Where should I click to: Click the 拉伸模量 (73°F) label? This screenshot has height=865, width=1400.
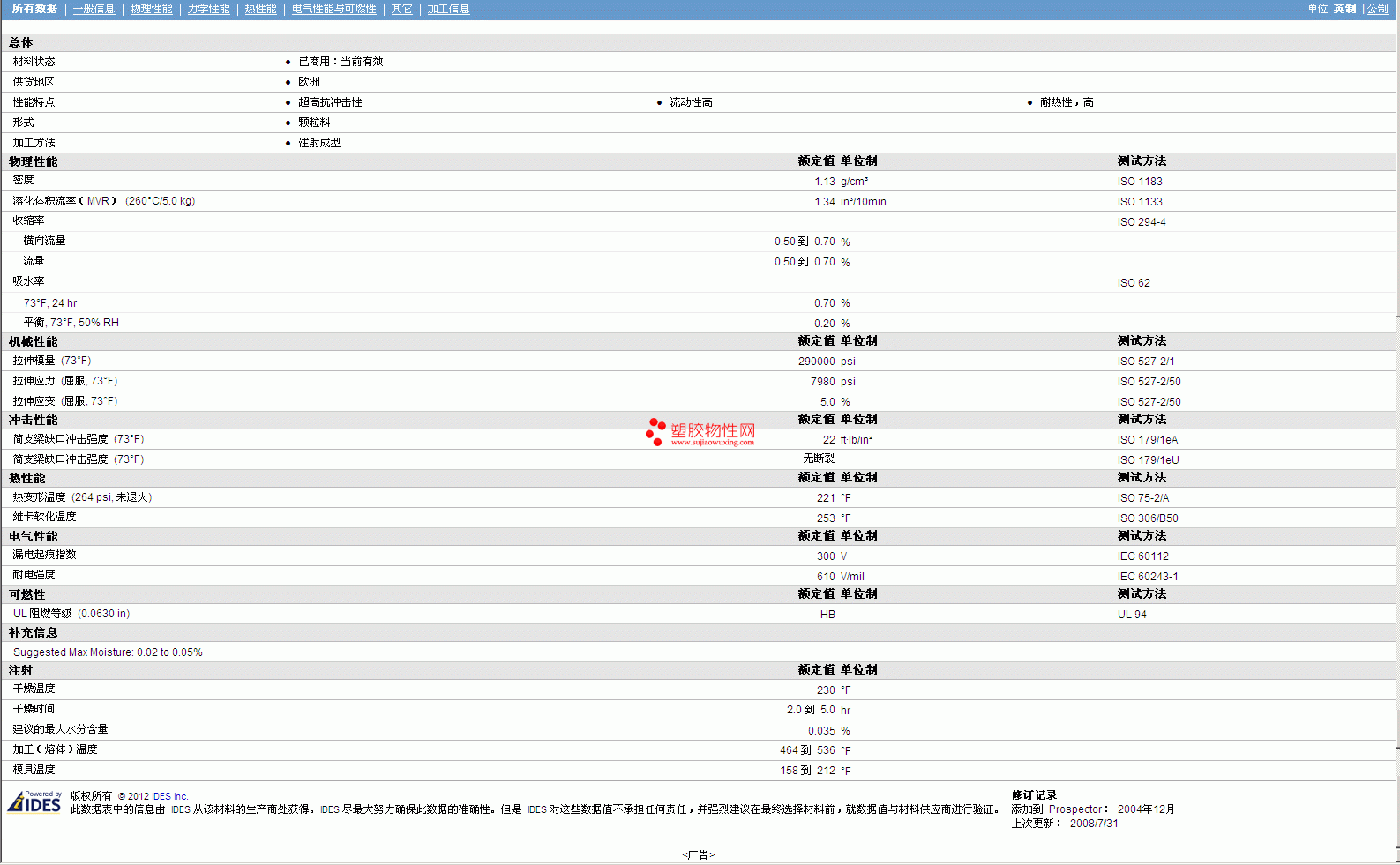[52, 361]
